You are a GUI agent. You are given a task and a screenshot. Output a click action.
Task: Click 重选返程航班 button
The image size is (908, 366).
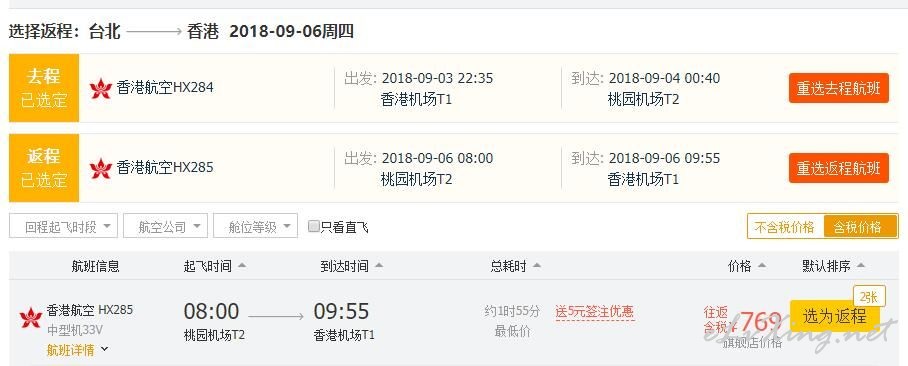[x=839, y=168]
